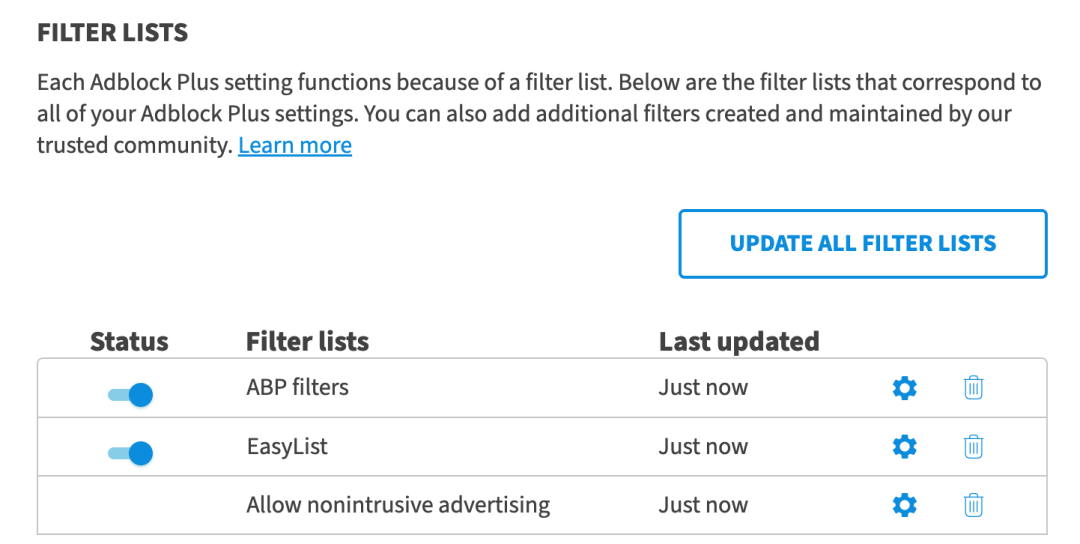
Task: Disable the ABP filters toggle
Action: coord(130,394)
